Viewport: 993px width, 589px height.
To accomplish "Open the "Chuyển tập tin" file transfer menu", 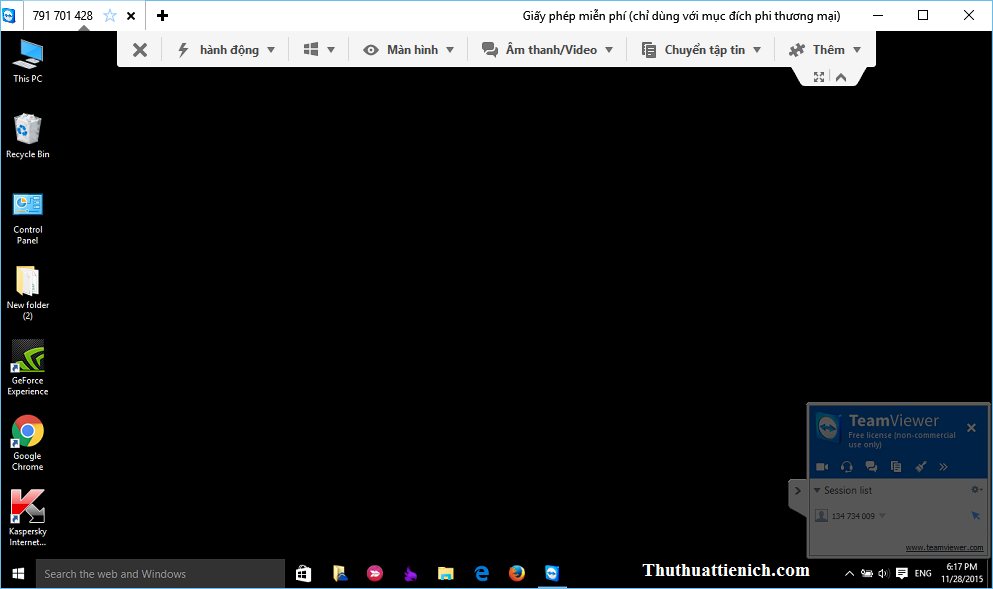I will click(x=701, y=50).
